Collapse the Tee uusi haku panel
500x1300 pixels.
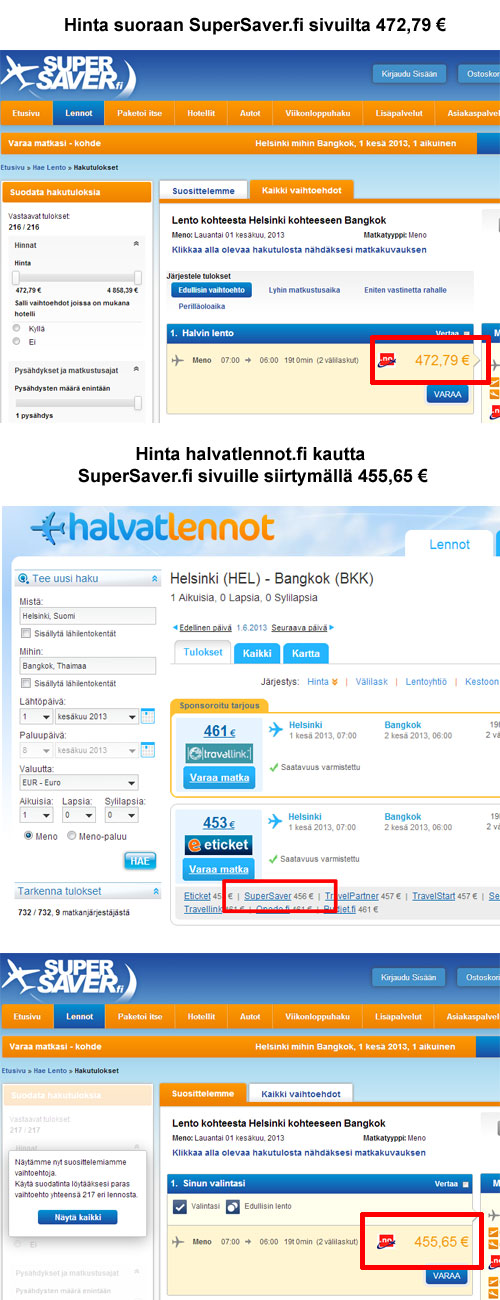[154, 578]
